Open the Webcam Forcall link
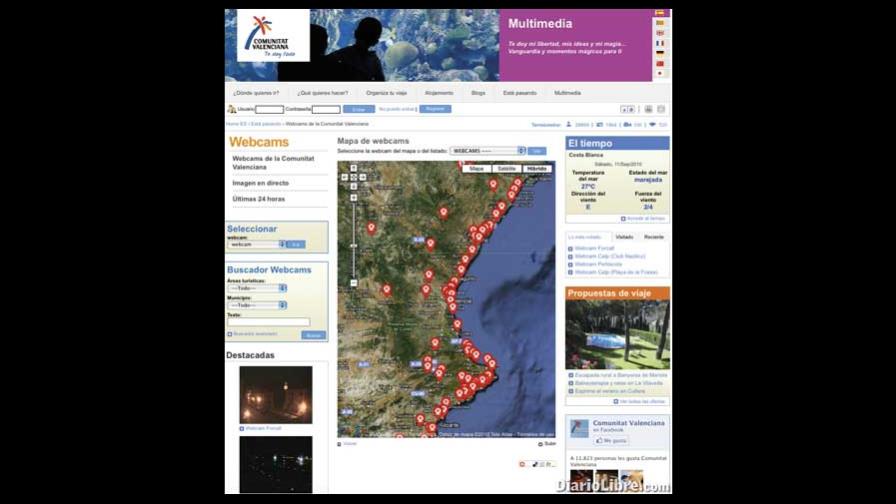896x504 pixels. (594, 249)
